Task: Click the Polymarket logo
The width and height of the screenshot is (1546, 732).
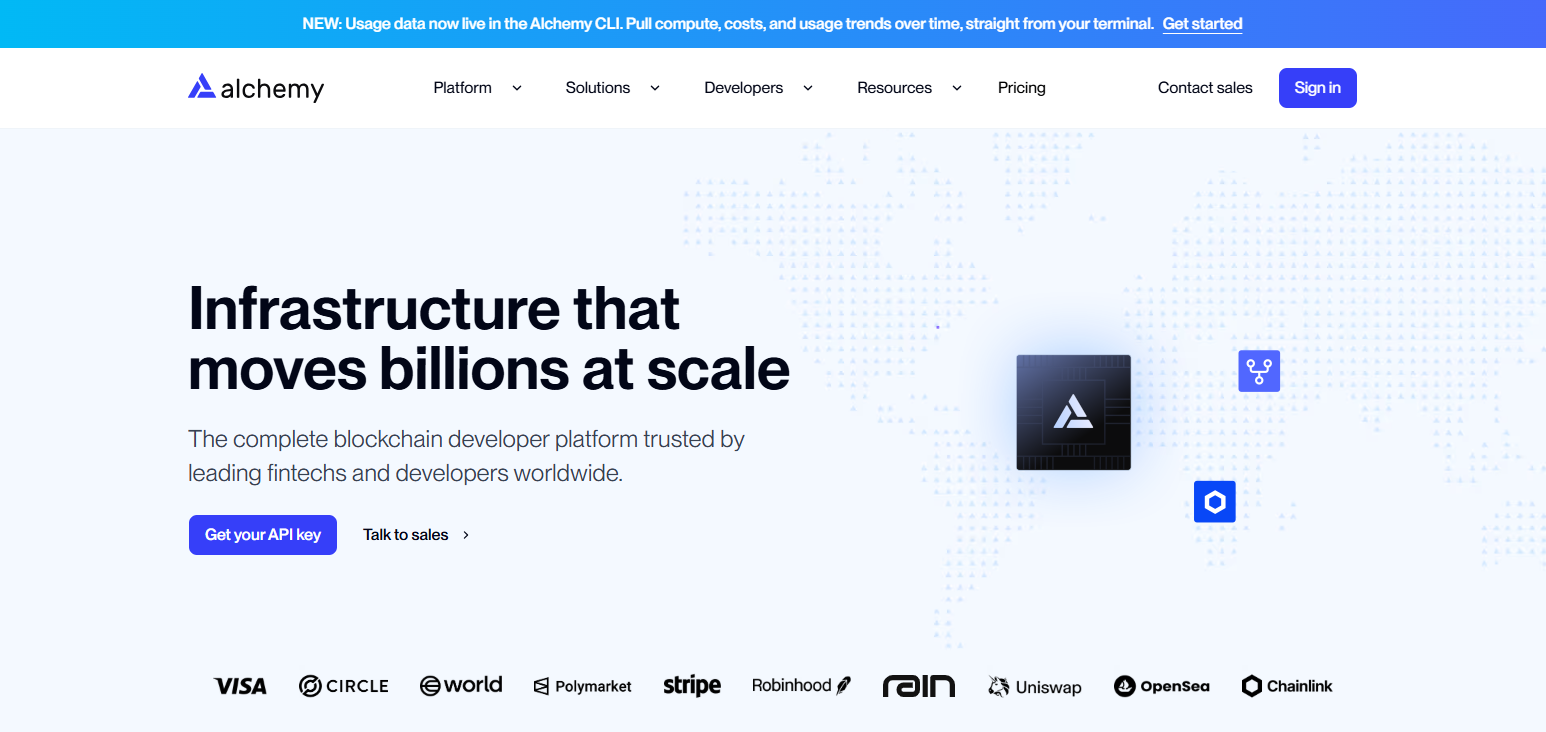Action: coord(583,687)
